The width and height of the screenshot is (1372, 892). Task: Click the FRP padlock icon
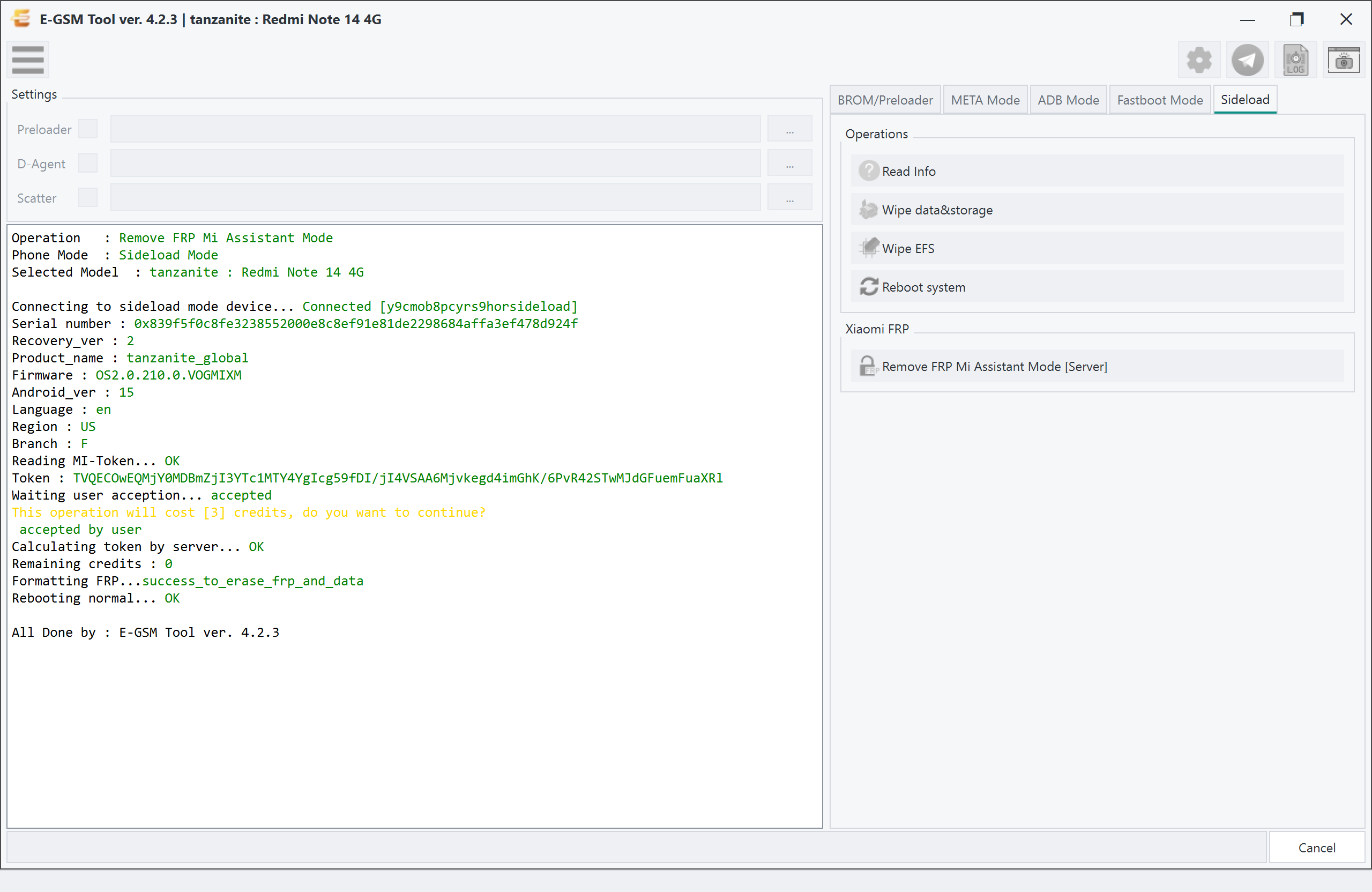(x=868, y=366)
